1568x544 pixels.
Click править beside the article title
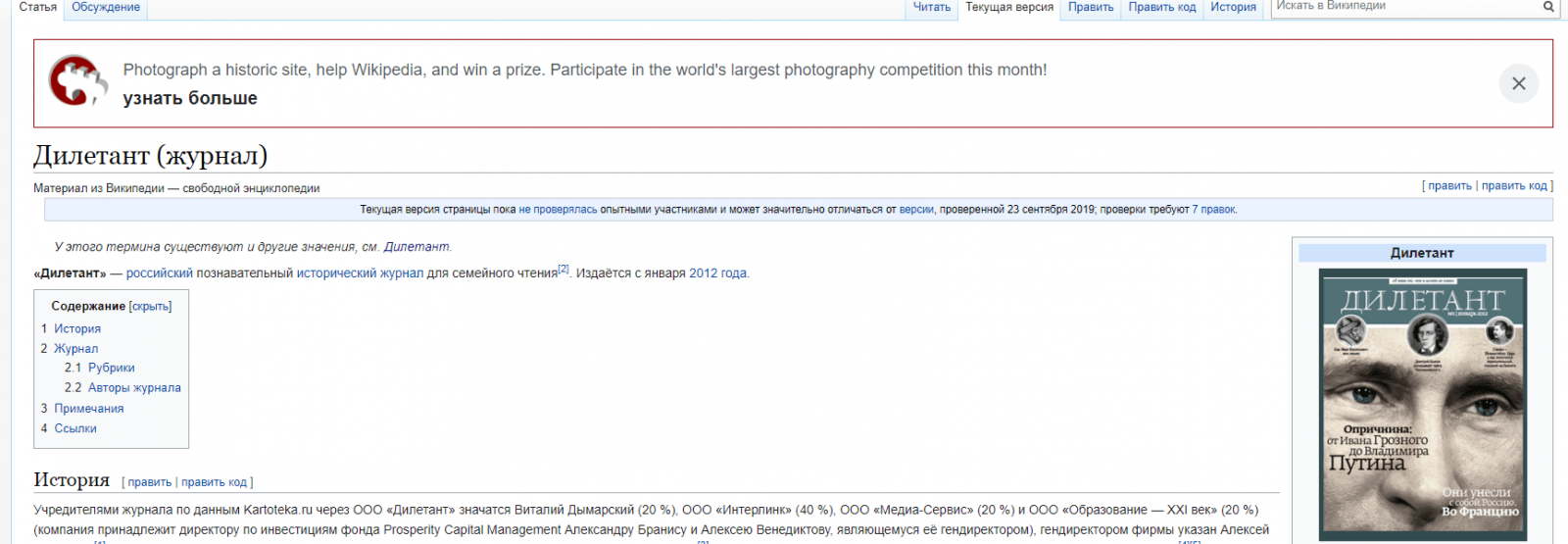(x=1449, y=186)
